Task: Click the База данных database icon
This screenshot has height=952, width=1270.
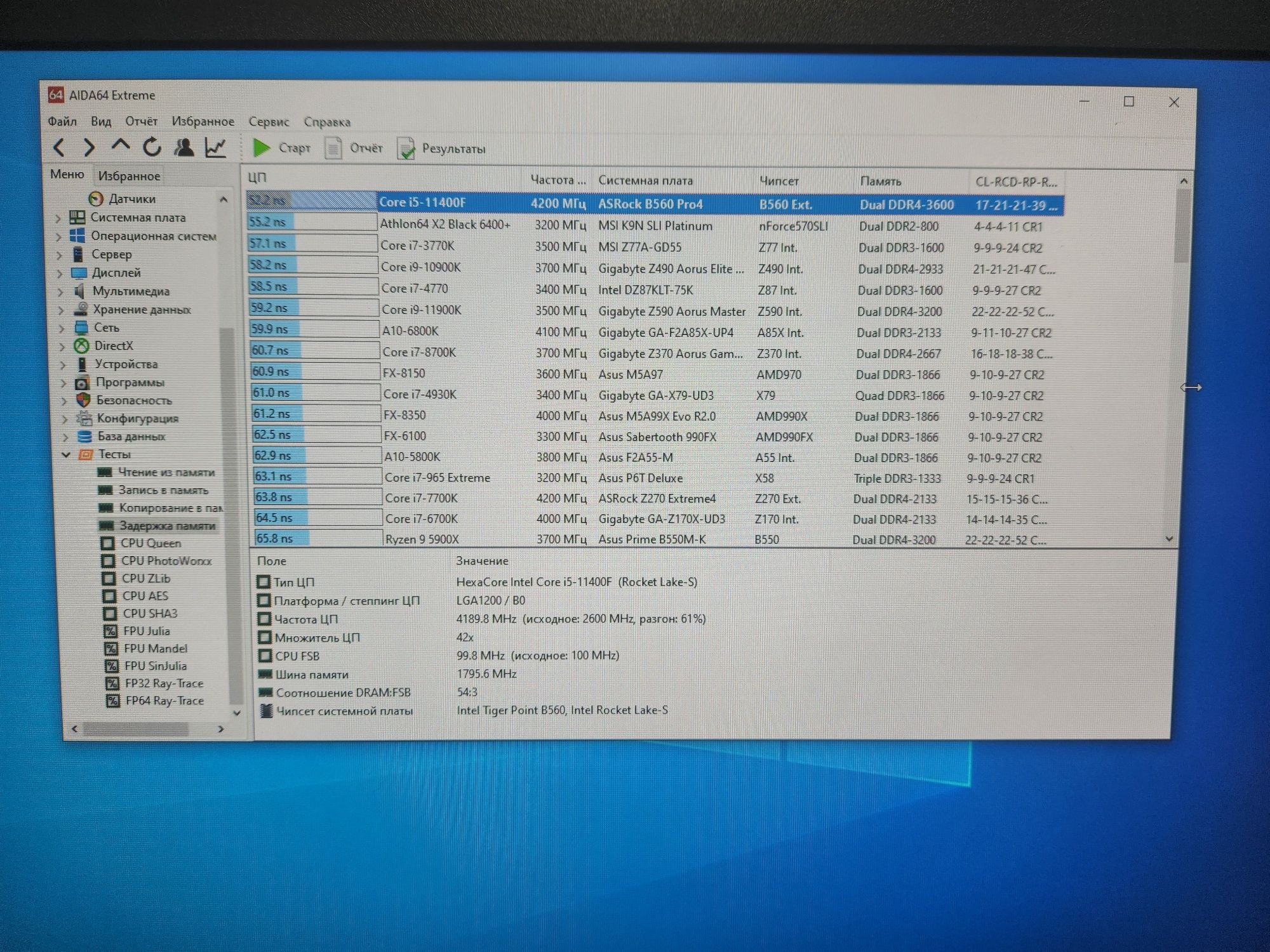Action: tap(84, 437)
